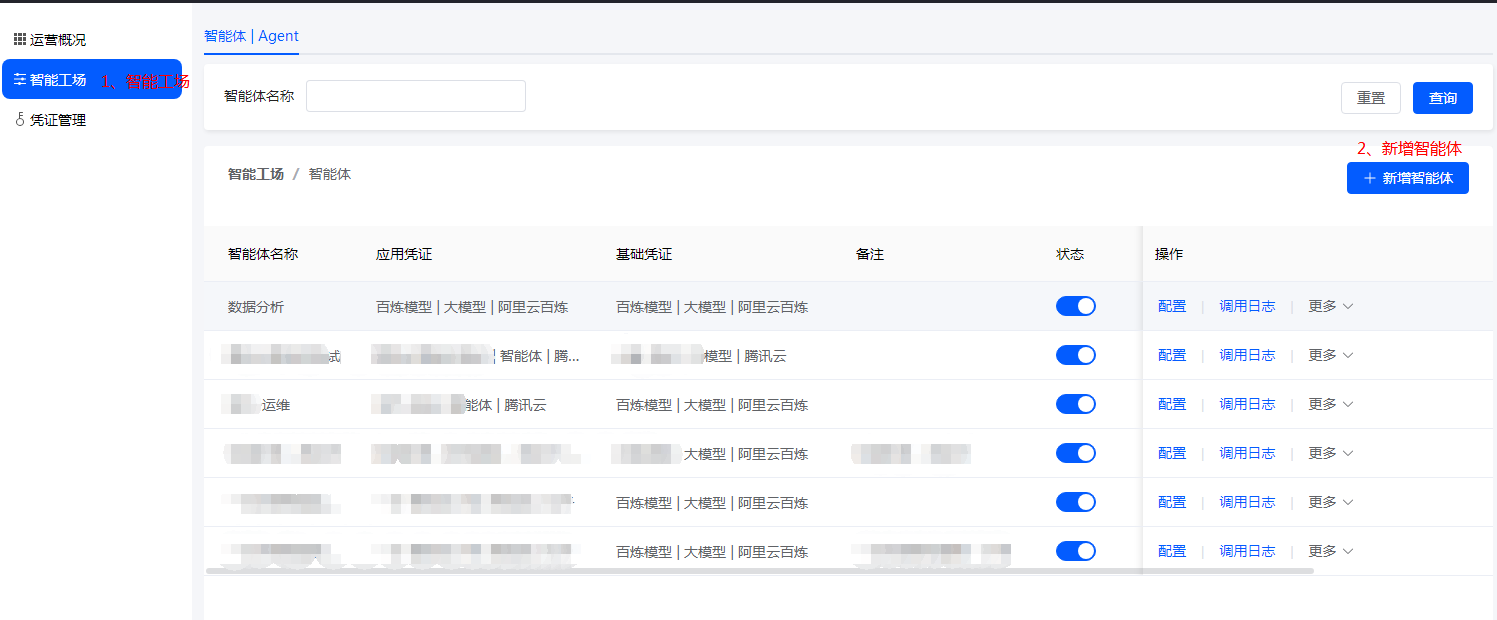The image size is (1497, 620).
Task: Turn off the last row's status toggle
Action: pos(1075,550)
